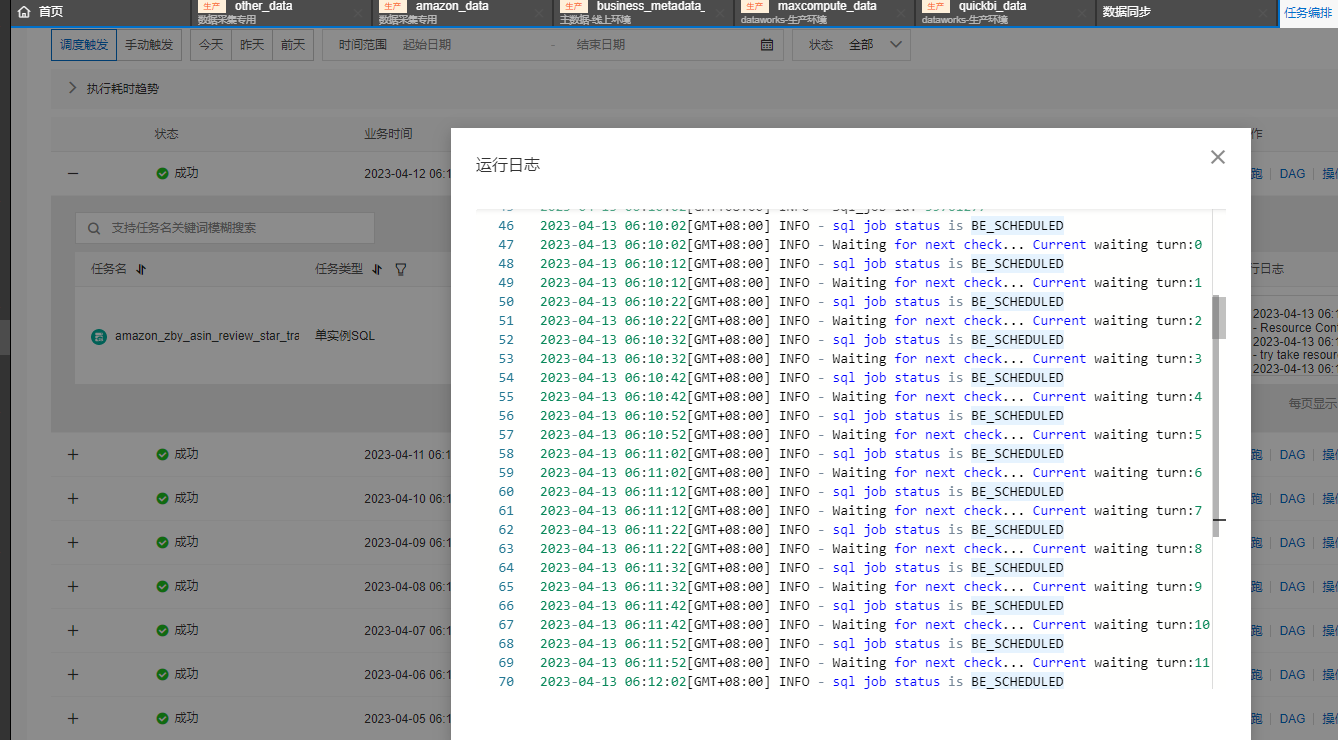Open the DAG link in the 2023-04-06 row

point(1292,674)
